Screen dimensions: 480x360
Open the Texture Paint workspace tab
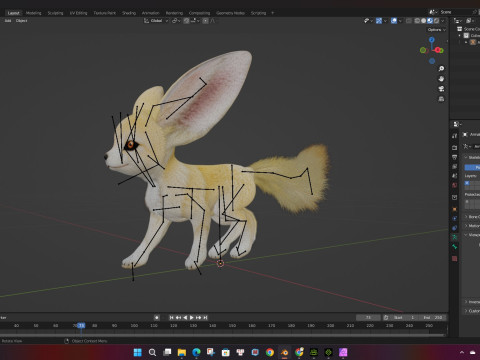click(x=104, y=13)
